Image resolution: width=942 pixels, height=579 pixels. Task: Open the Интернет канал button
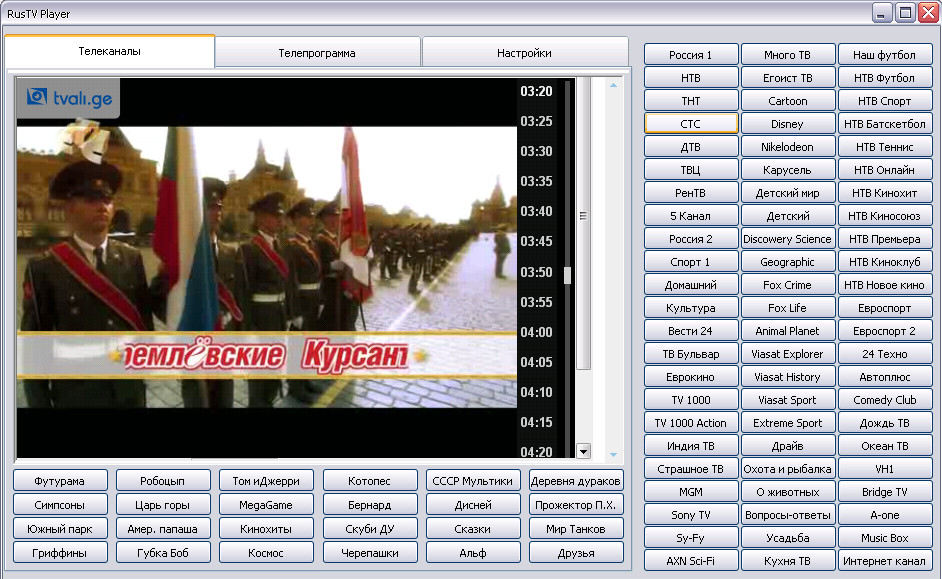885,561
